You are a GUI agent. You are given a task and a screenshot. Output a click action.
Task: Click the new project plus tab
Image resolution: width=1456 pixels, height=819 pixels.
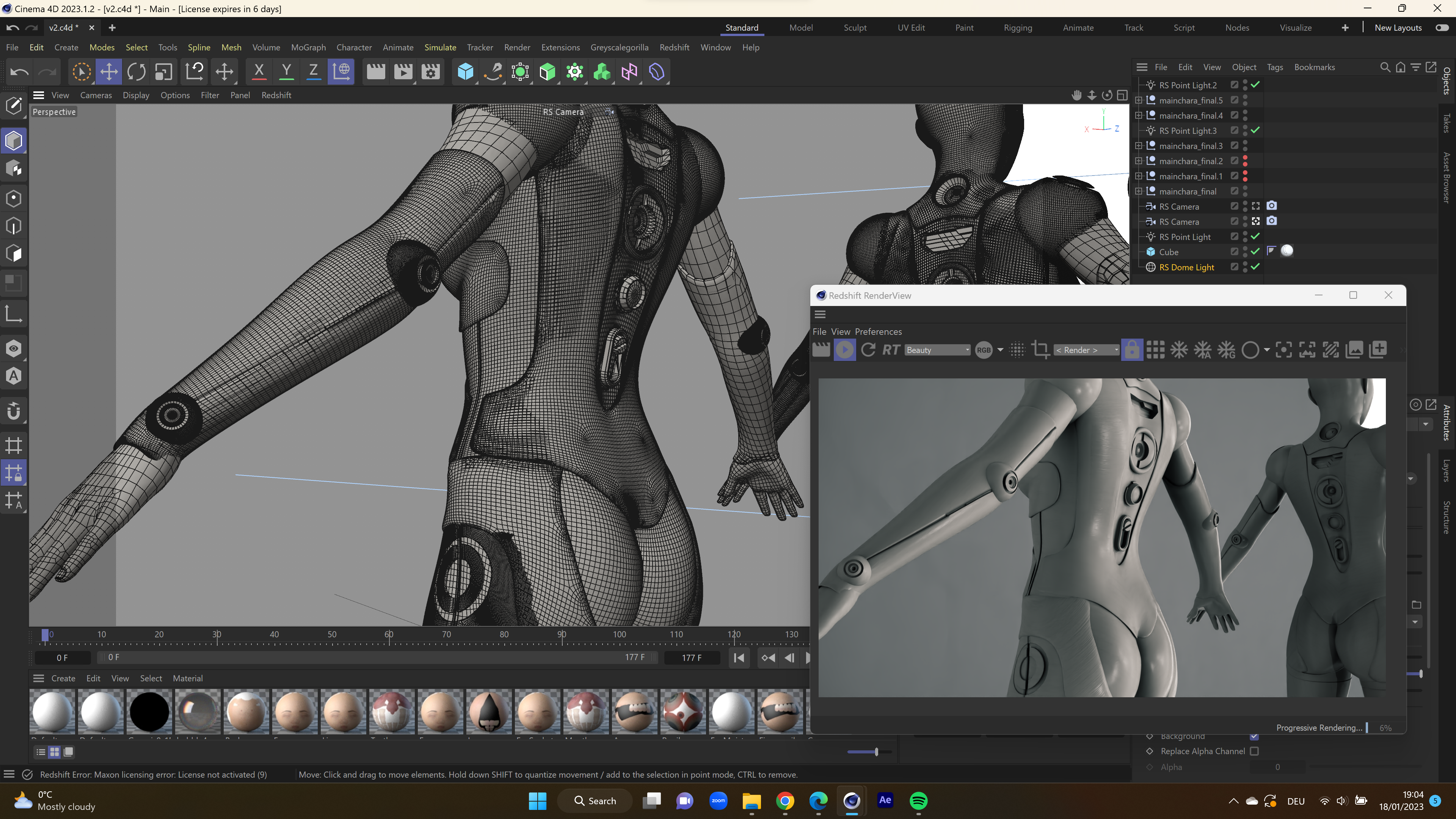click(112, 28)
